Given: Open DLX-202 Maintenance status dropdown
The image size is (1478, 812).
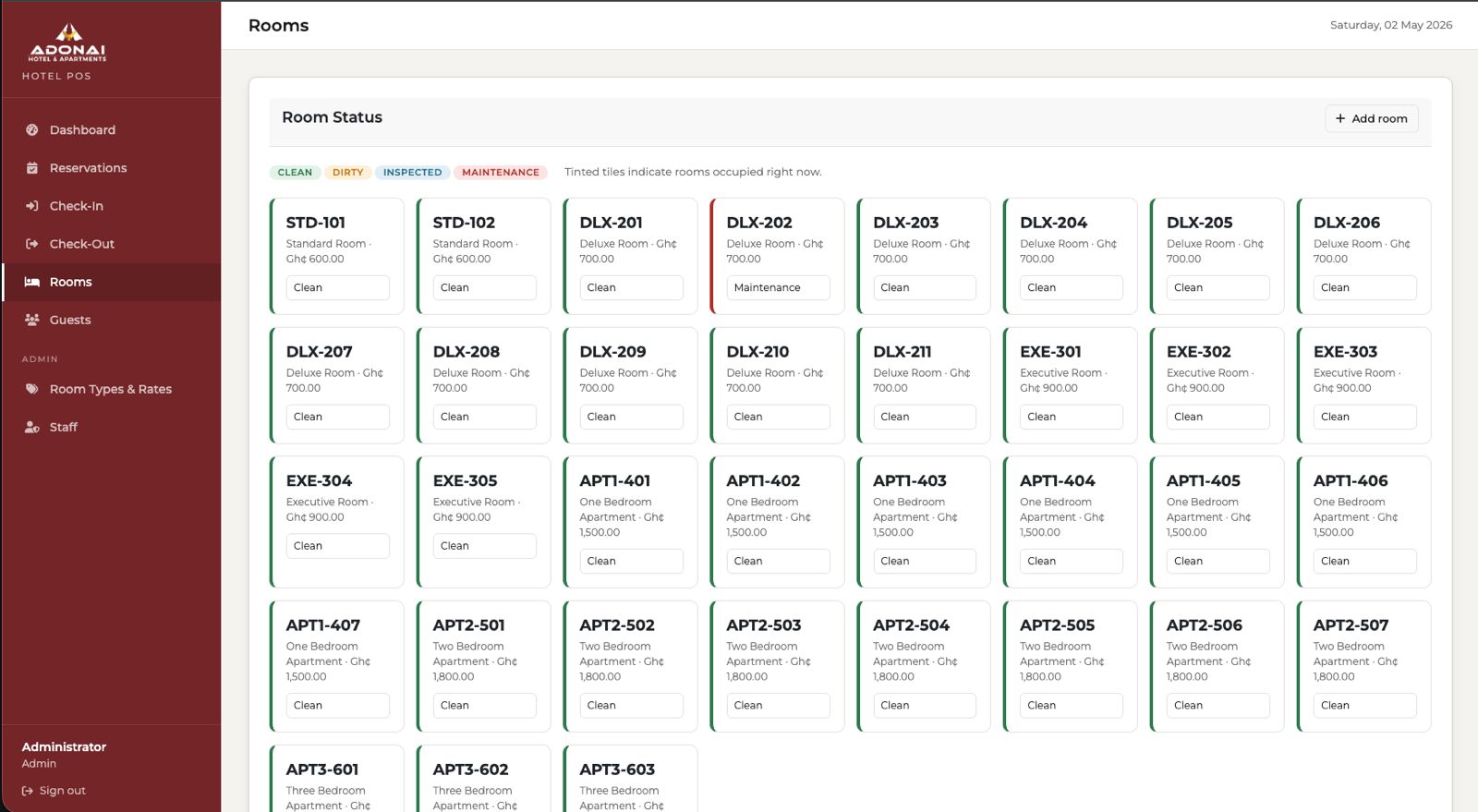Looking at the screenshot, I should pos(778,287).
